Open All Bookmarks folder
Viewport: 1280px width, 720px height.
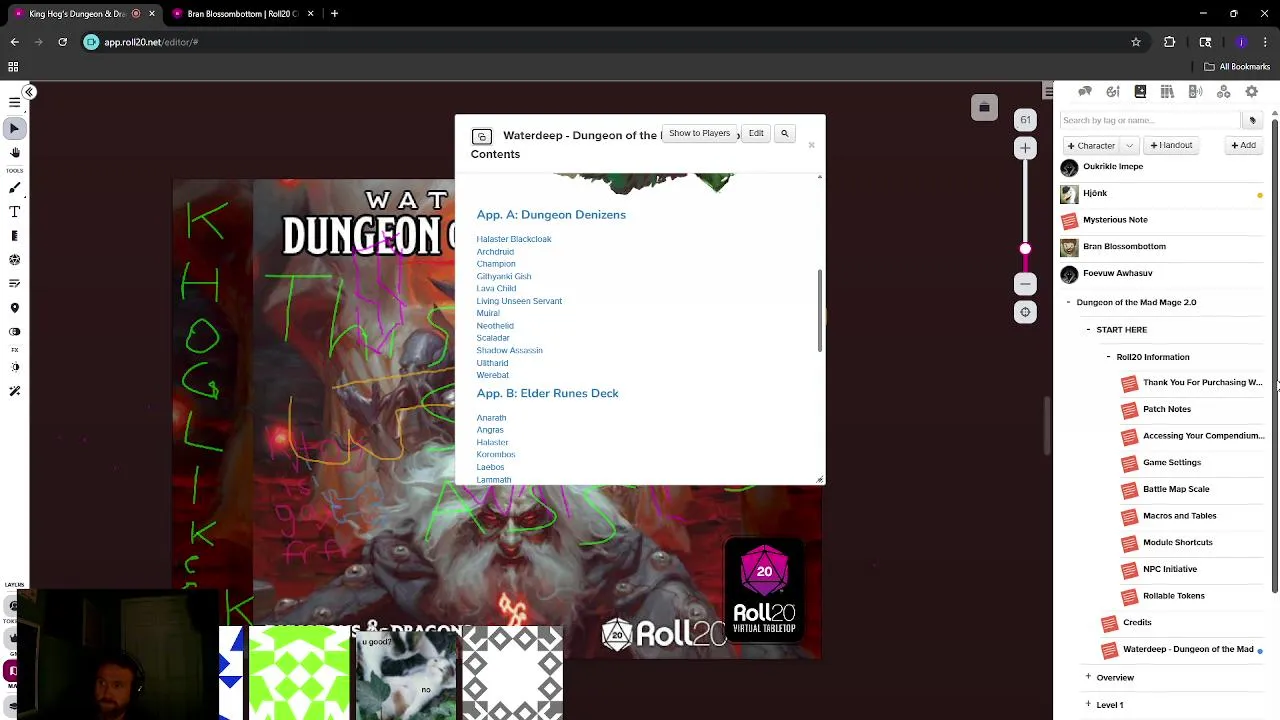[x=1237, y=67]
